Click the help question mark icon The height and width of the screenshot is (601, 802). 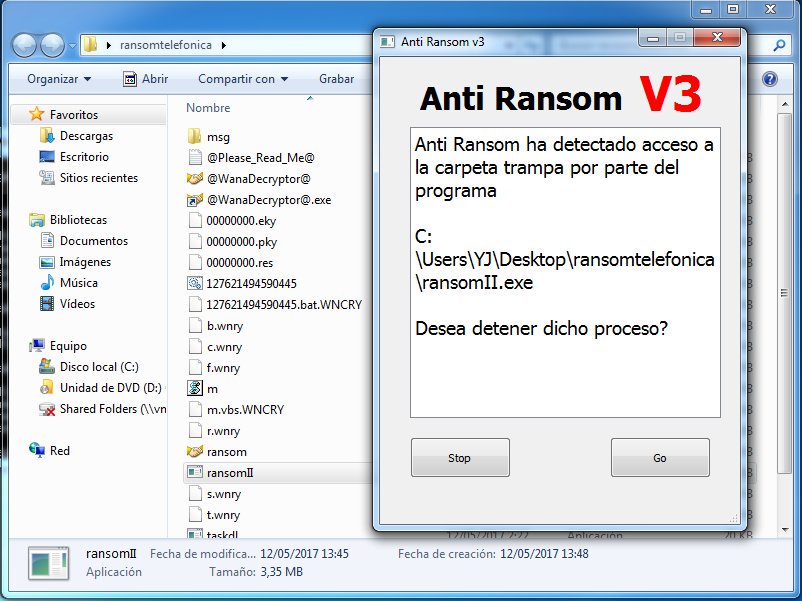[x=770, y=79]
